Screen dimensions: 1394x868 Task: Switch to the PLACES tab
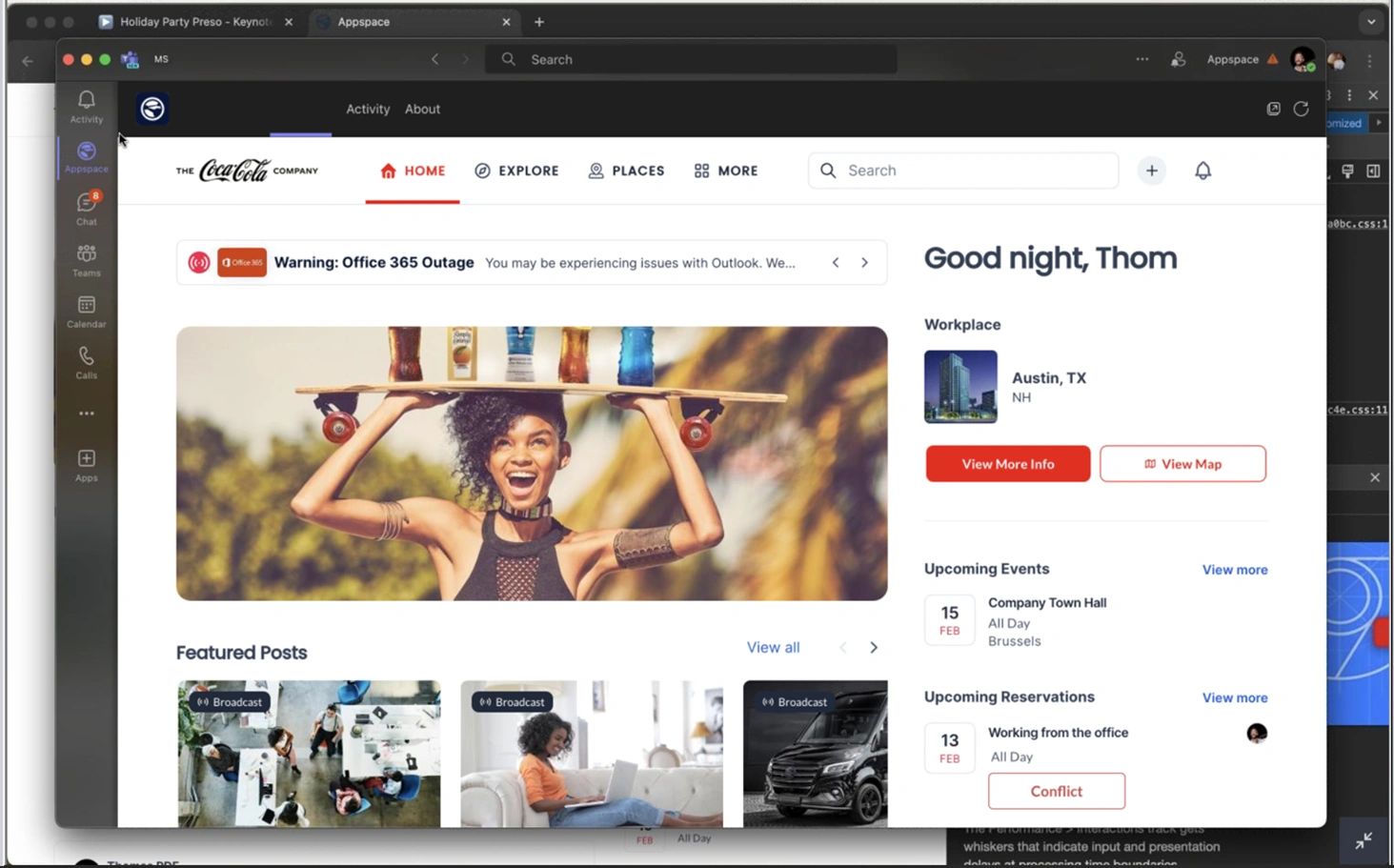626,171
